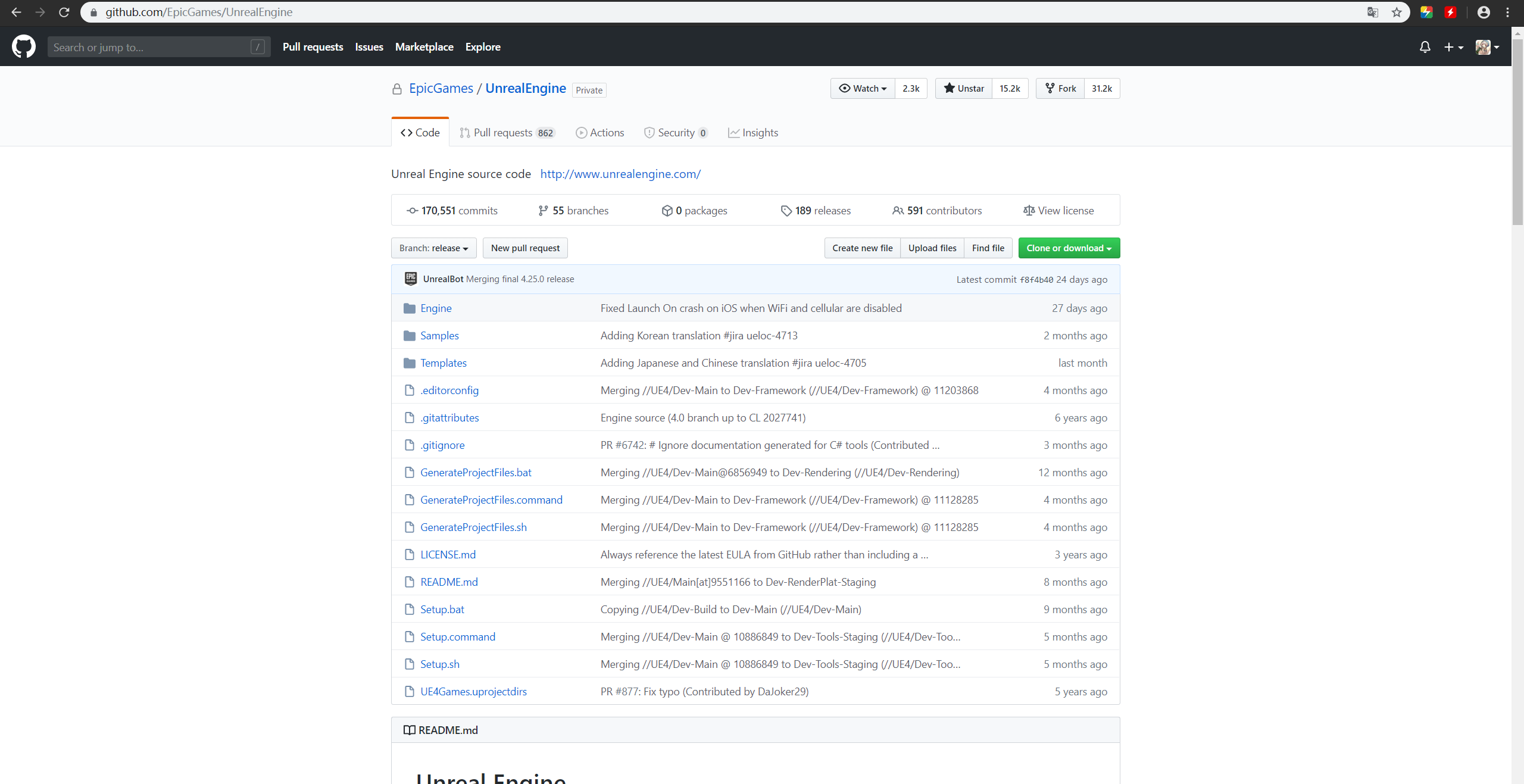Viewport: 1524px width, 784px height.
Task: Open Clone or download dropdown
Action: tap(1069, 248)
